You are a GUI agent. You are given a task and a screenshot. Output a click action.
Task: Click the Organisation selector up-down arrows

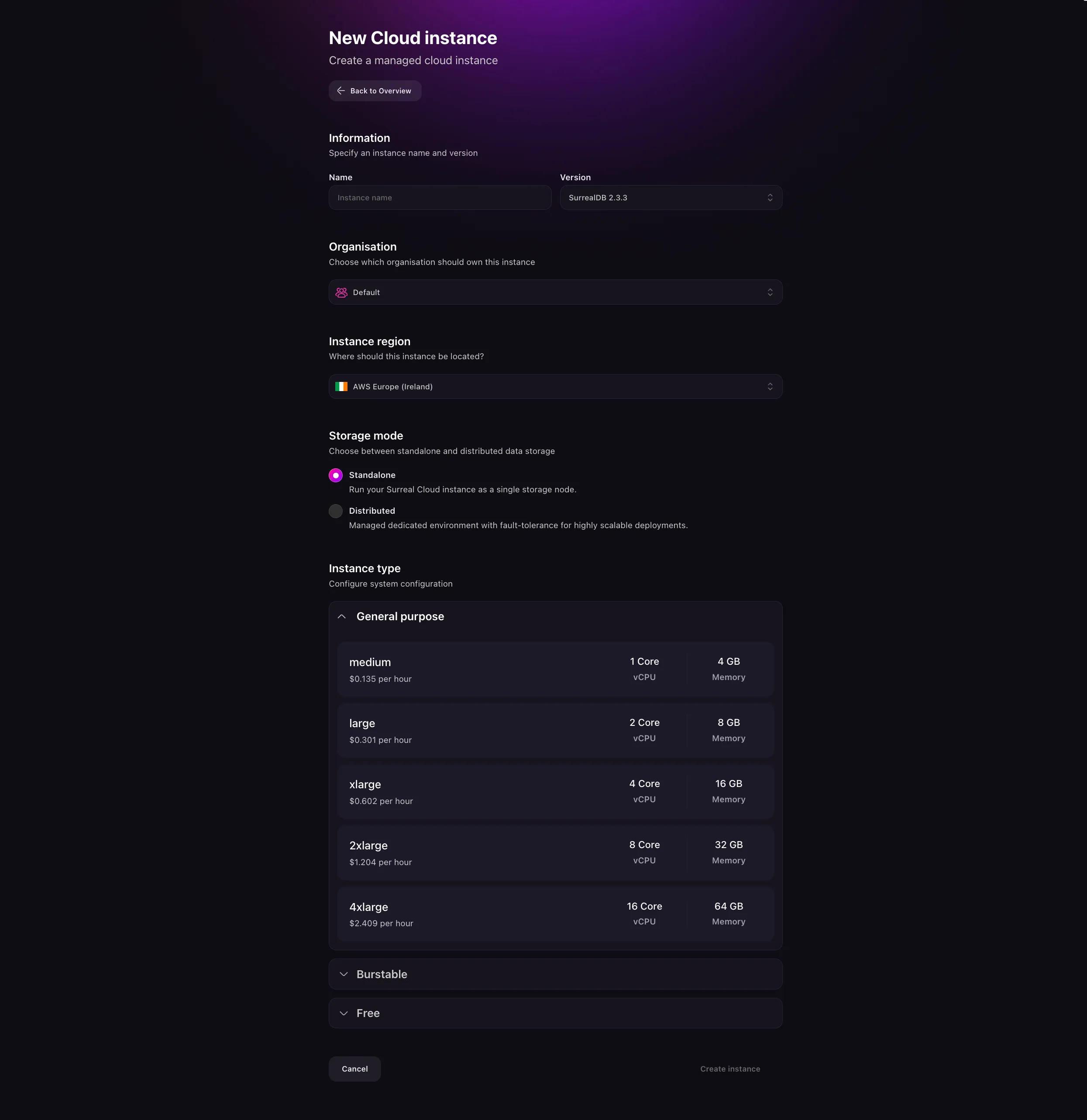(770, 292)
